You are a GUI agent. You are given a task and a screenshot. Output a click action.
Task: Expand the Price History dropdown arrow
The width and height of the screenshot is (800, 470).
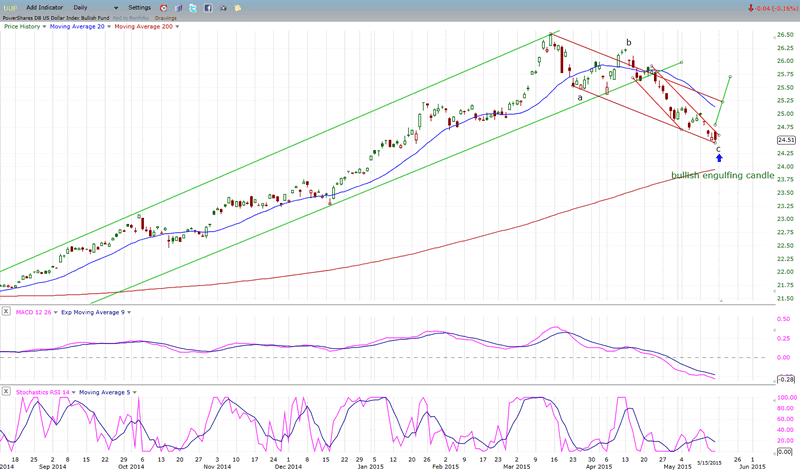(x=44, y=27)
